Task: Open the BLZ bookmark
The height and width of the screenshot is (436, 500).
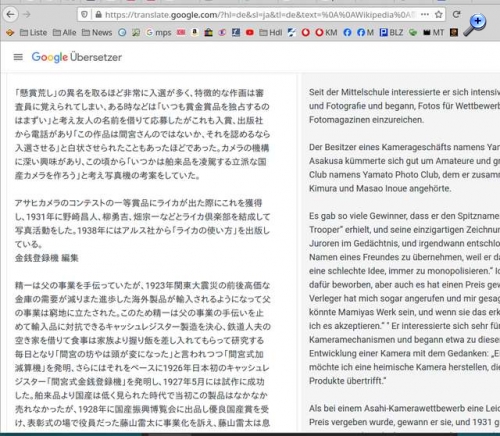Action: click(x=391, y=33)
